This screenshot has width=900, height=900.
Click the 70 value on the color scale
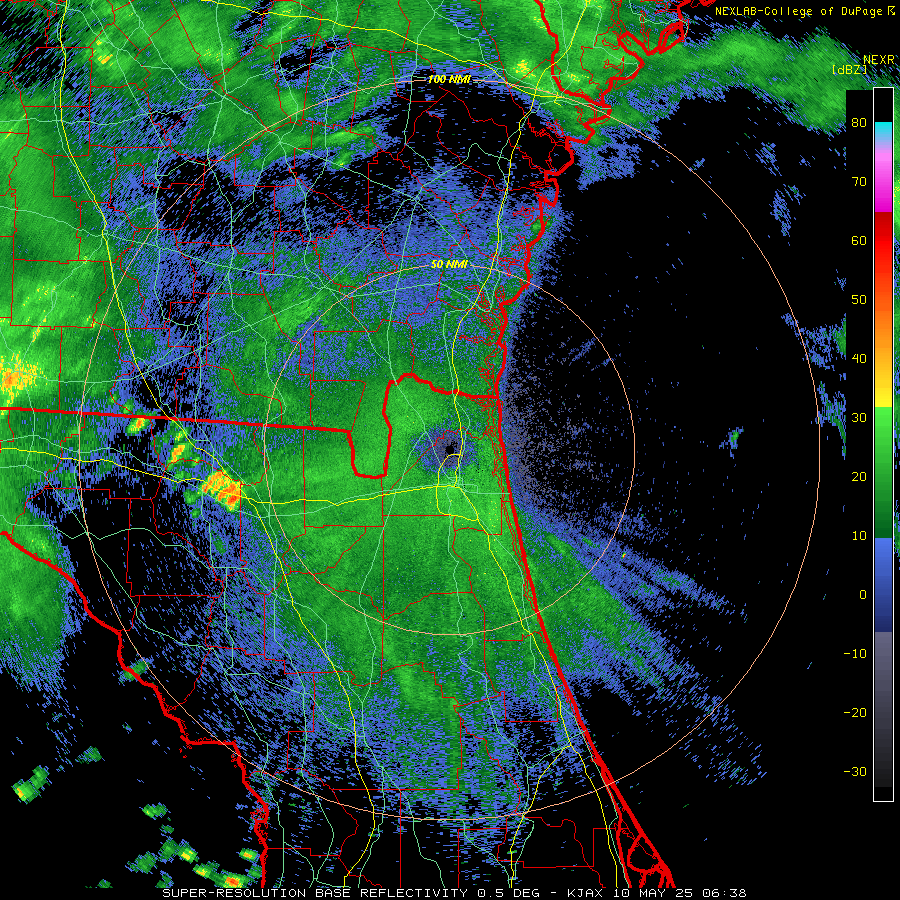tap(859, 182)
